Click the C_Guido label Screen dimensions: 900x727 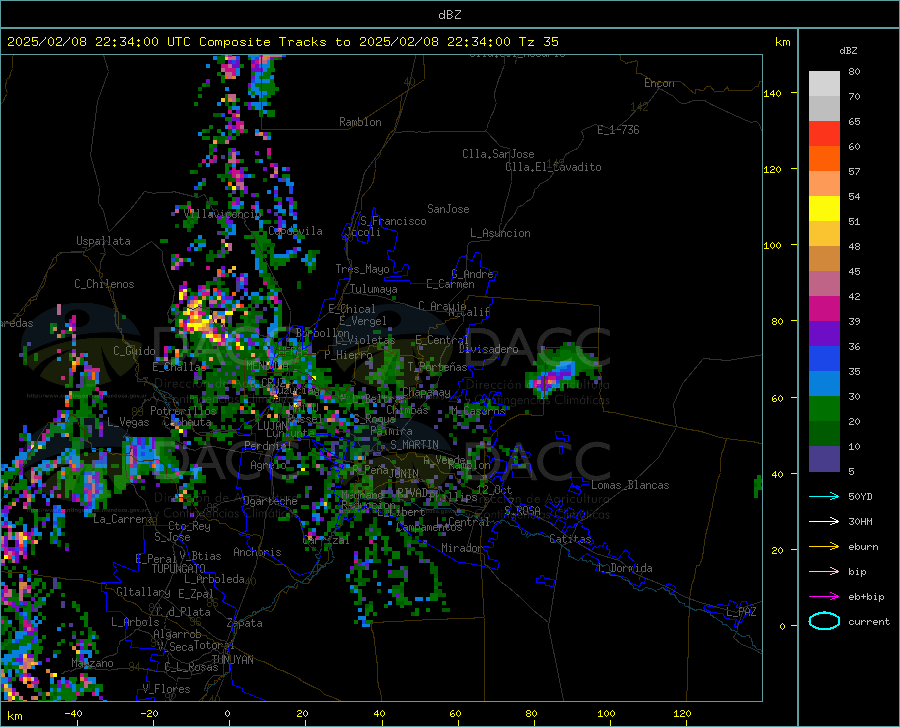(134, 351)
